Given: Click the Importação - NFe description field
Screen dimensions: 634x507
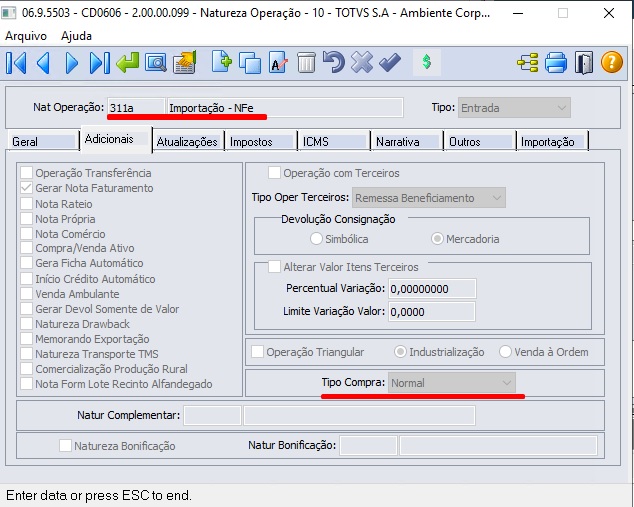Looking at the screenshot, I should (x=285, y=108).
